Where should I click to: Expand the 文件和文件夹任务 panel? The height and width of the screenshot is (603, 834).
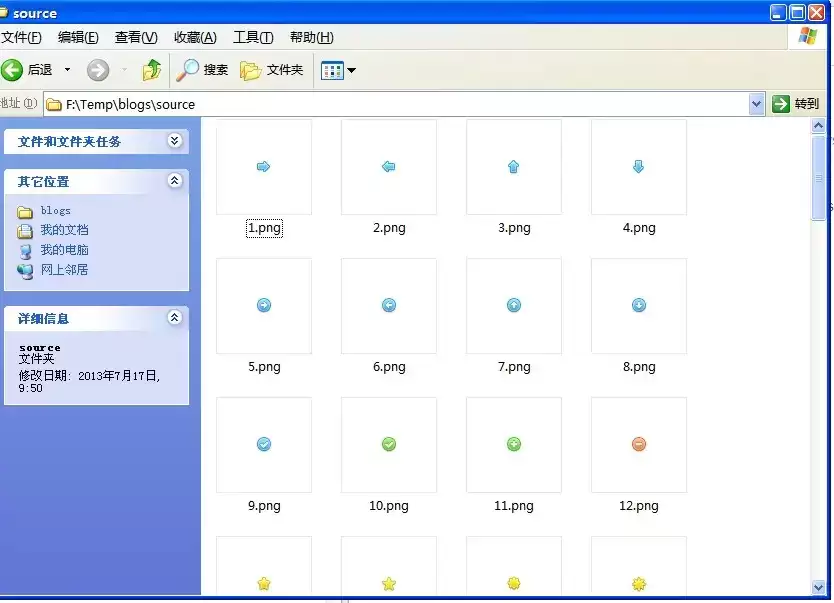pyautogui.click(x=174, y=140)
